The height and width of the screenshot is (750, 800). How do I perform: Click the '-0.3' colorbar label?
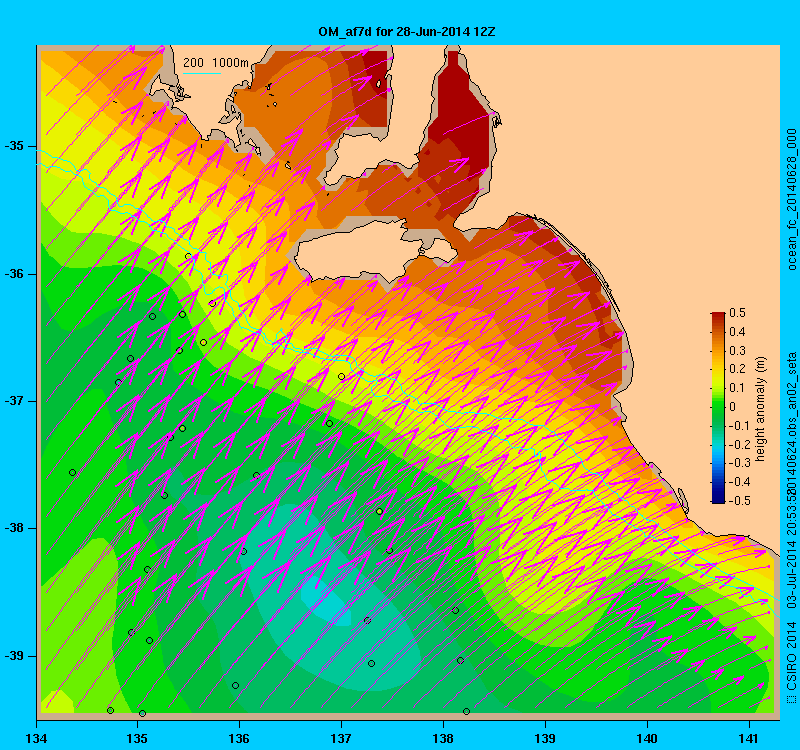point(739,463)
